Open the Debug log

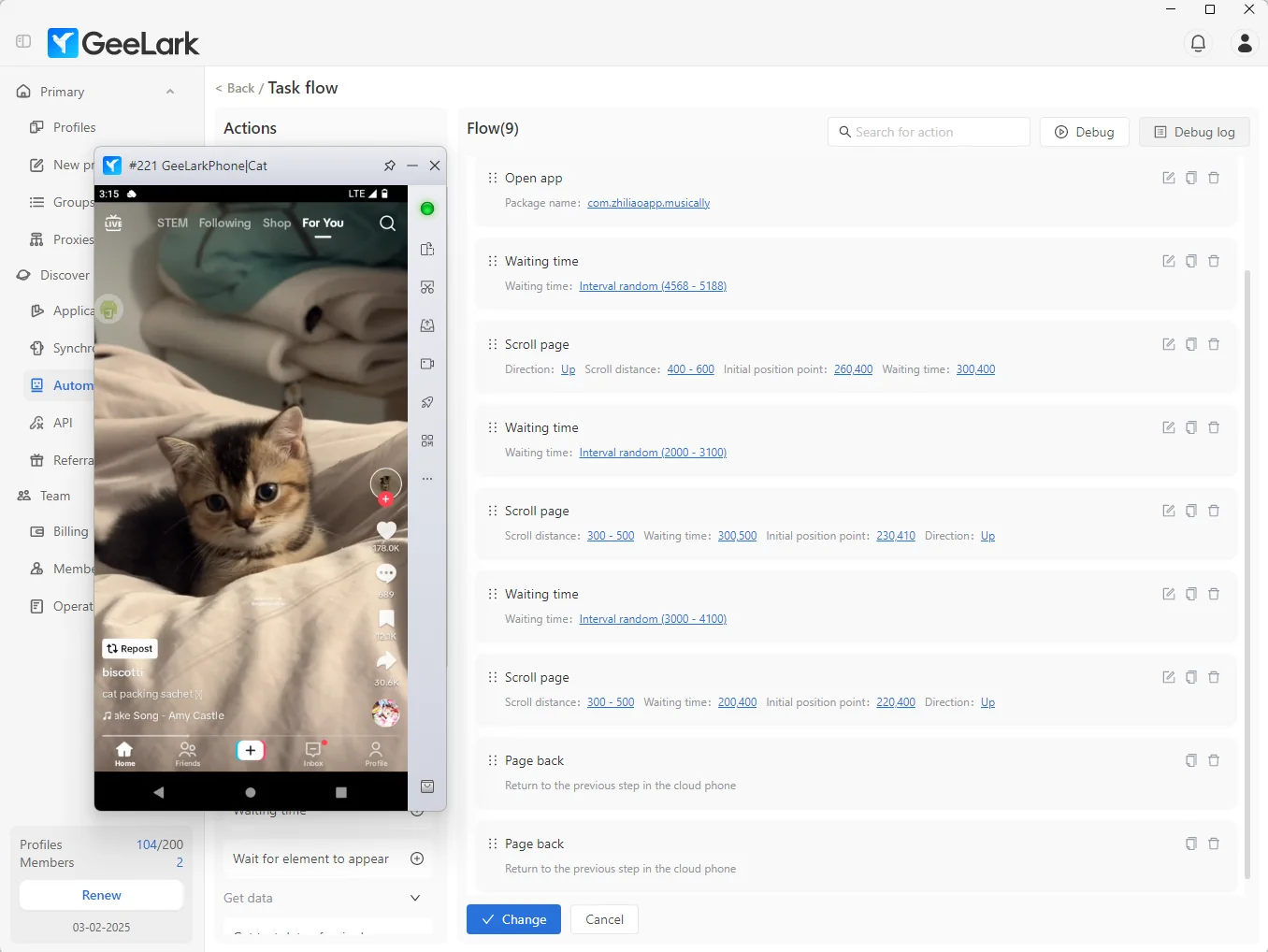tap(1194, 132)
